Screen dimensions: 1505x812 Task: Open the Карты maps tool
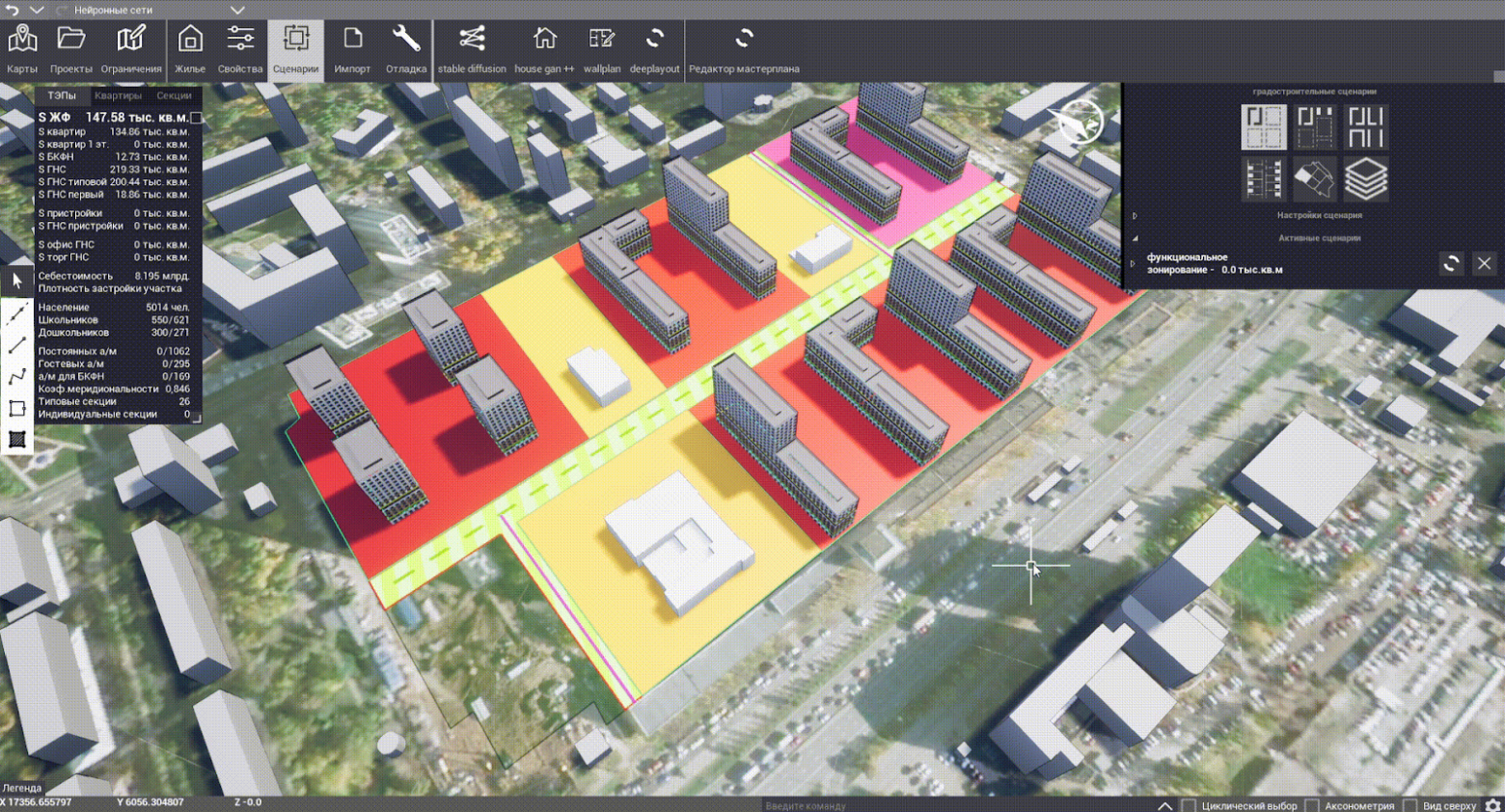(22, 48)
